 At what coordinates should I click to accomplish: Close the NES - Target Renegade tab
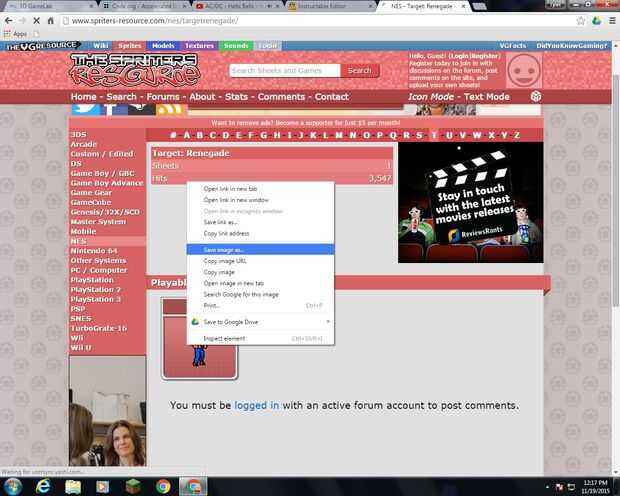tap(463, 6)
